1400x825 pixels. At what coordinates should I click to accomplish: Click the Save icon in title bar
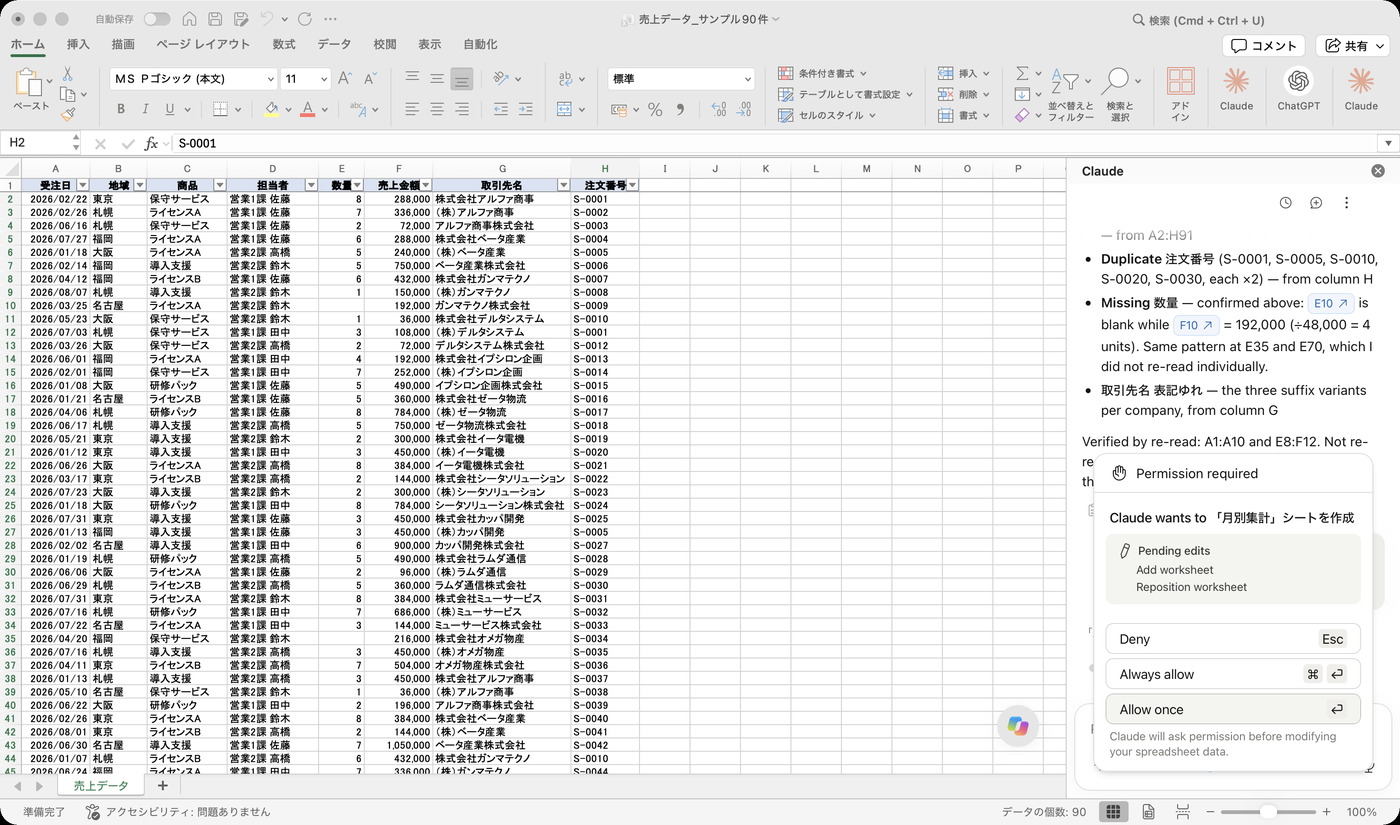[216, 19]
